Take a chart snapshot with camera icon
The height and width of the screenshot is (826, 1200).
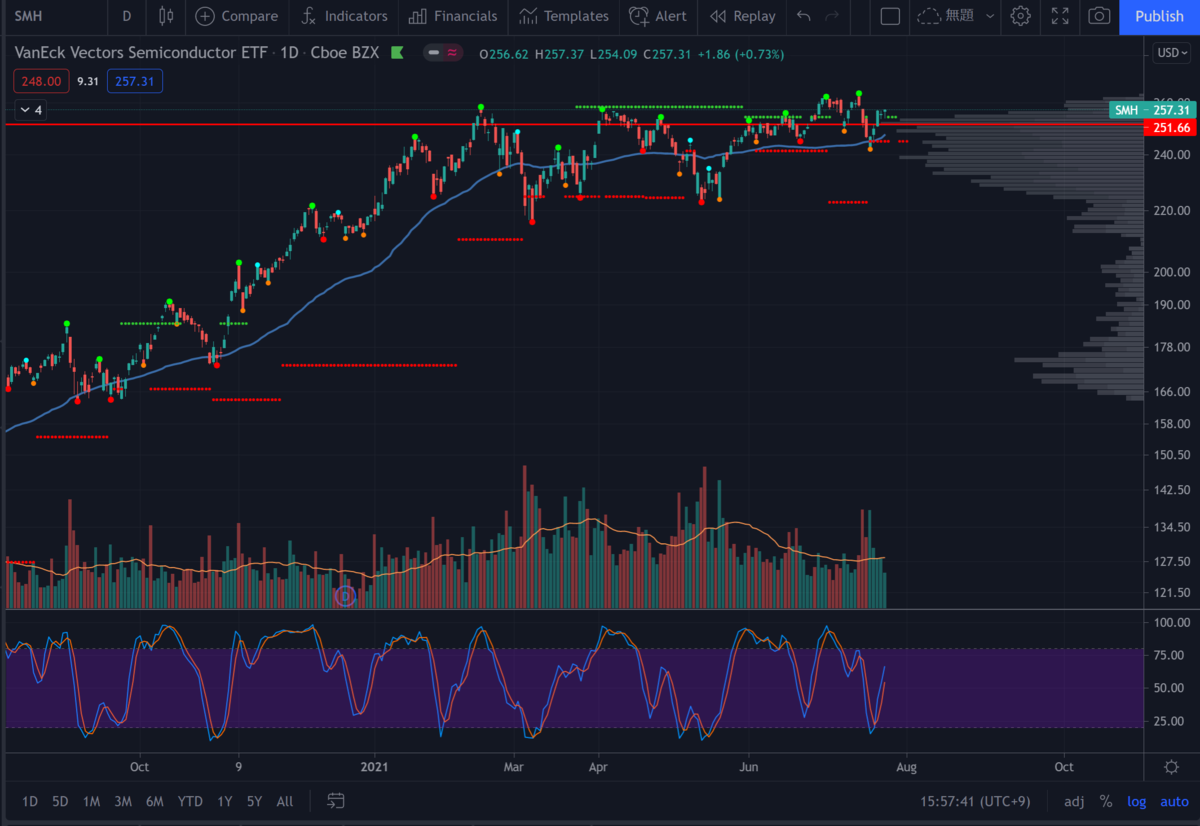tap(1099, 16)
